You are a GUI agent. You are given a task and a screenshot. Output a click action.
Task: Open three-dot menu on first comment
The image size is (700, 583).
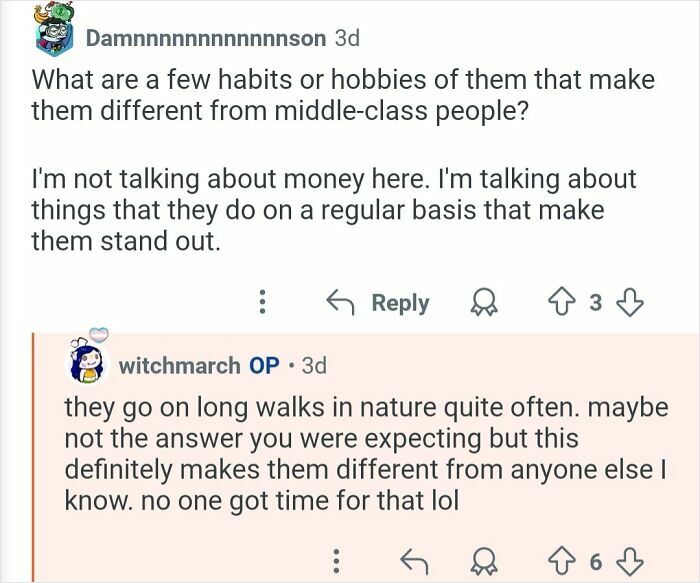263,302
